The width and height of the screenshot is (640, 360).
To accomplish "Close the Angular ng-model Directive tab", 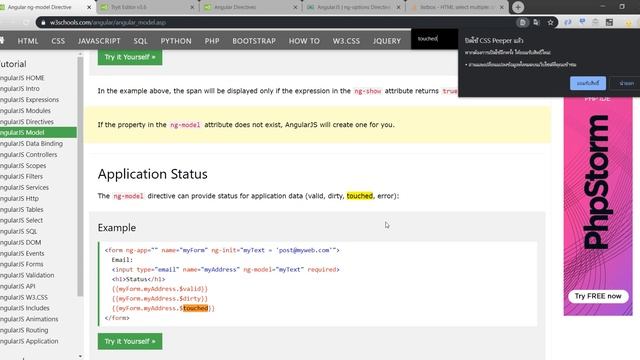I will 89,7.
